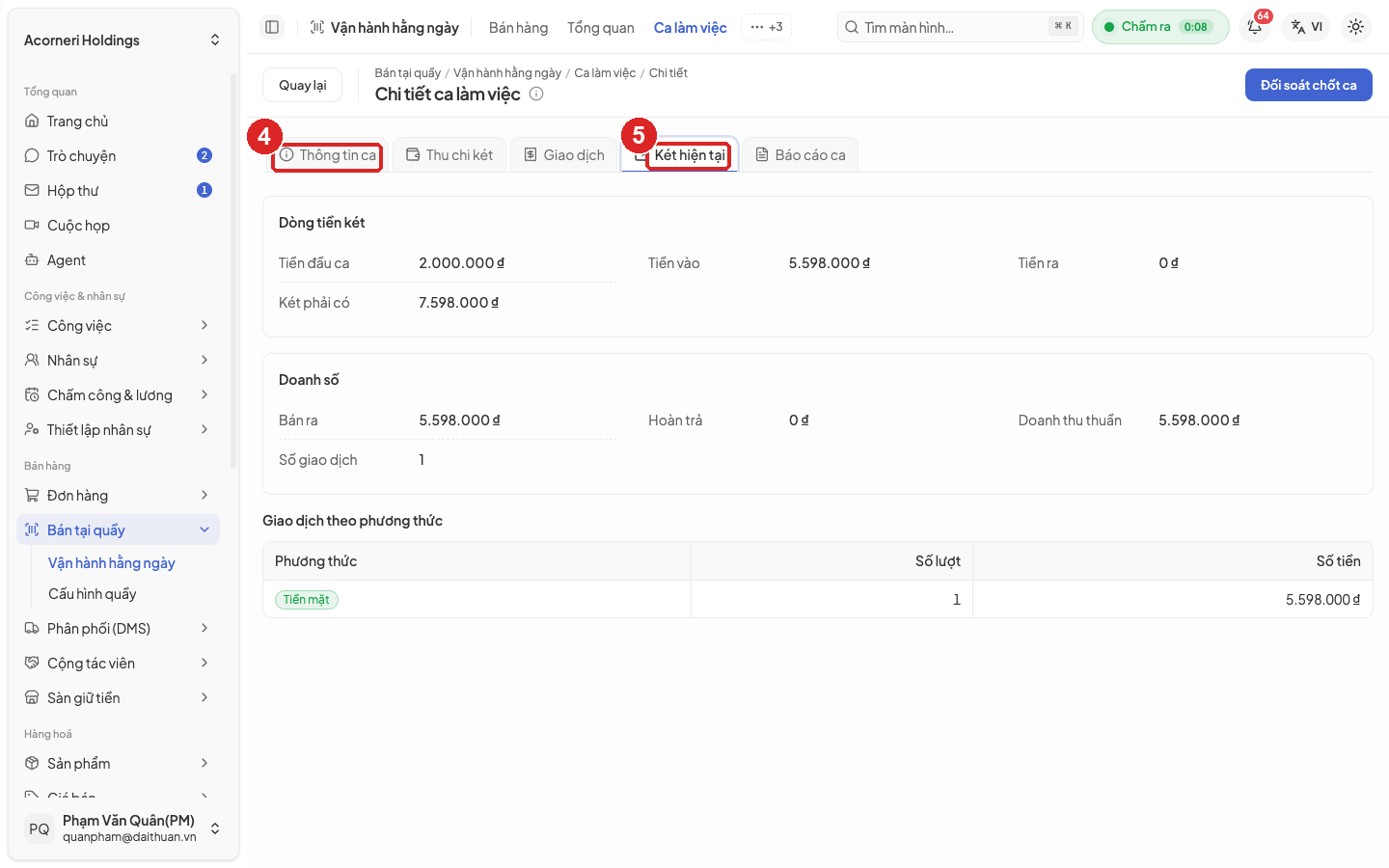
Task: Open Agent in the sidebar
Action: [x=118, y=260]
